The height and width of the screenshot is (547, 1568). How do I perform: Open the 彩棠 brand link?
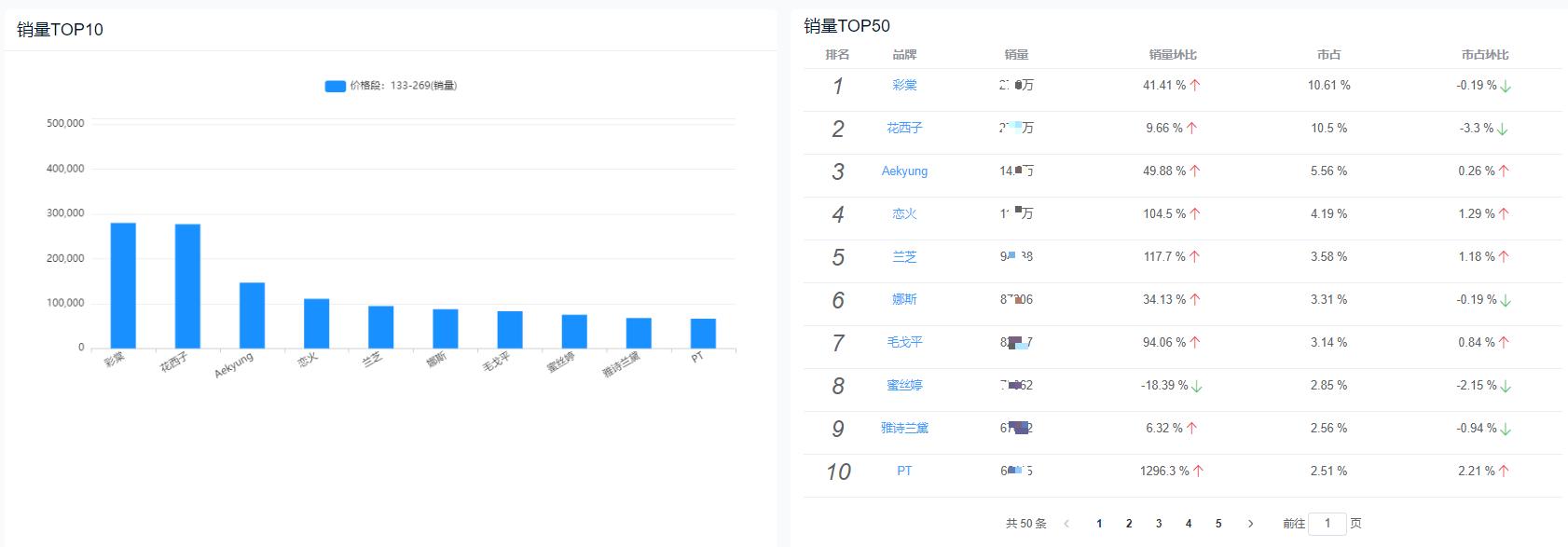click(x=903, y=85)
